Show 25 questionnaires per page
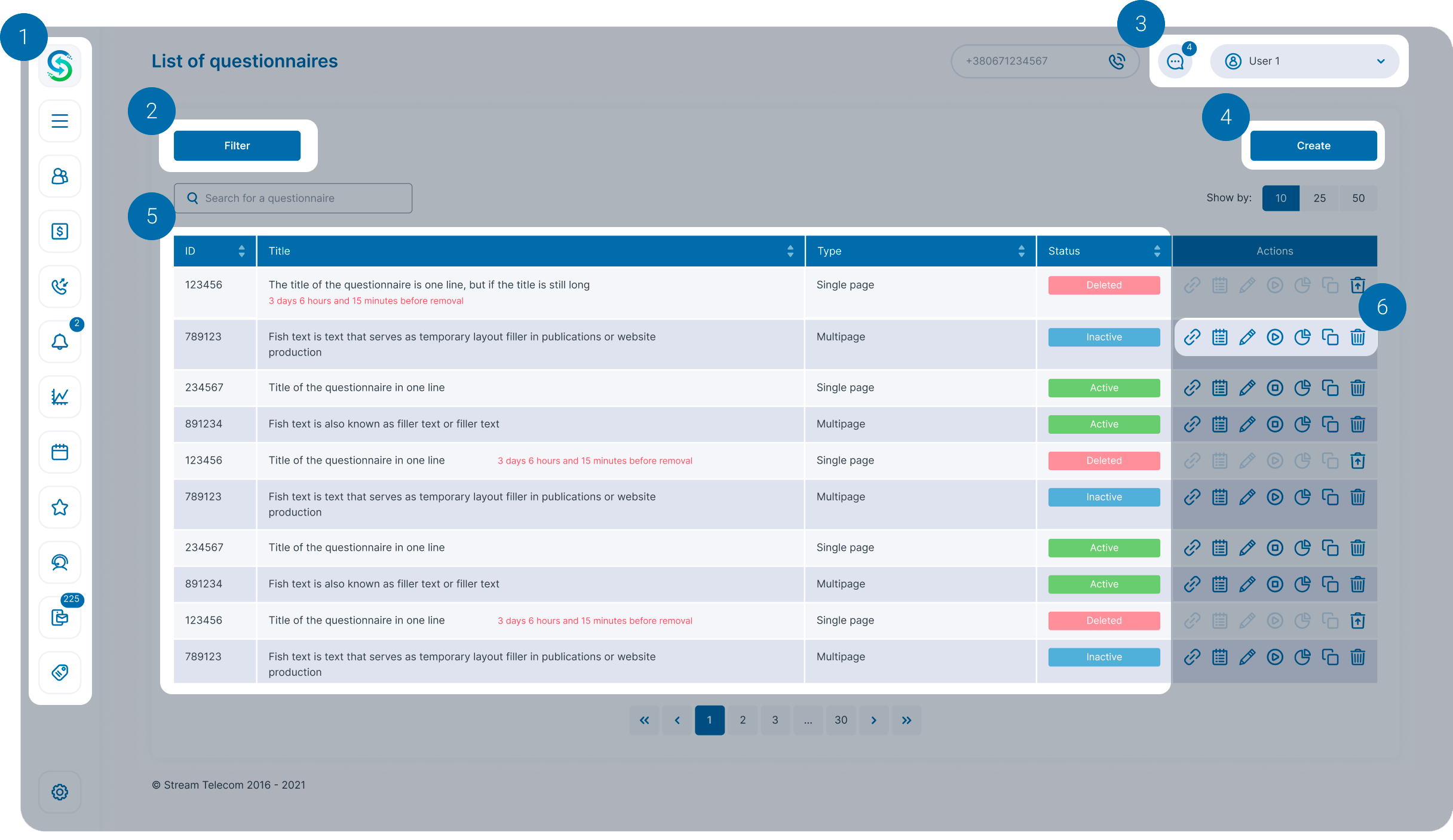Image resolution: width=1453 pixels, height=840 pixels. point(1320,198)
